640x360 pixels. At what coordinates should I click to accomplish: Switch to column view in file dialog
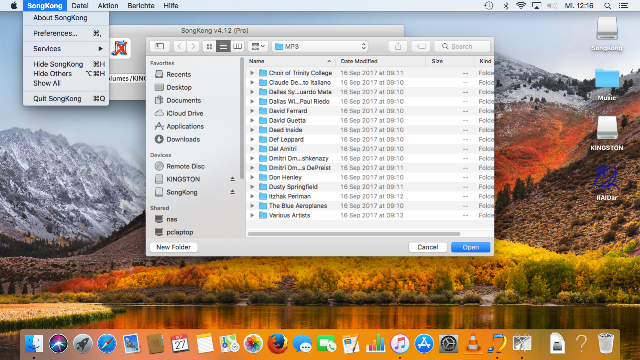237,46
